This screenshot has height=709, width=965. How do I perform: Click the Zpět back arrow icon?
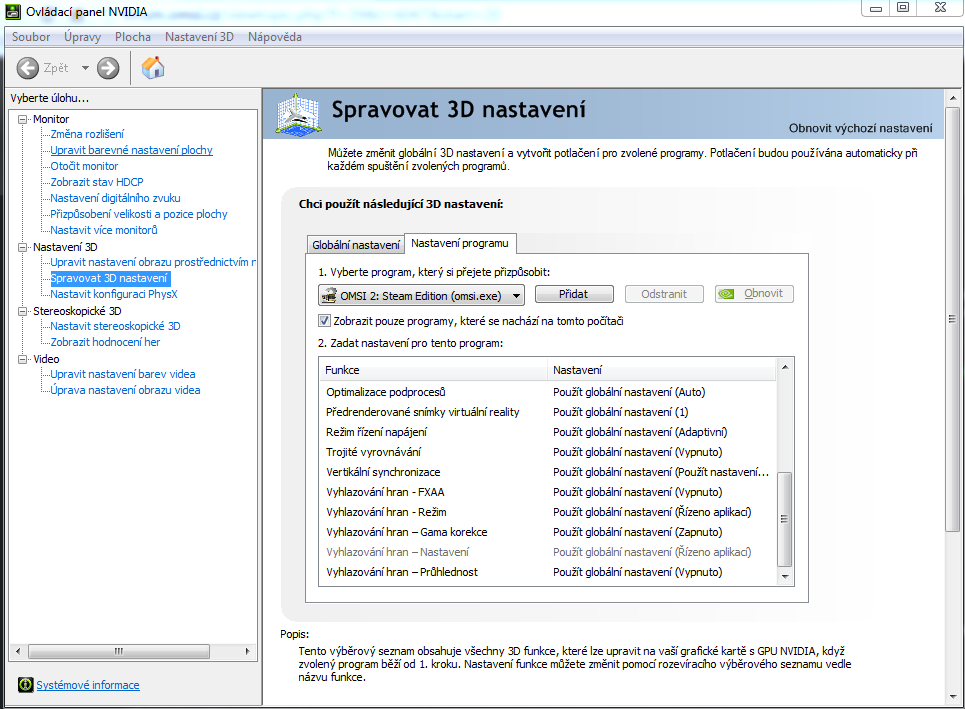(x=28, y=68)
